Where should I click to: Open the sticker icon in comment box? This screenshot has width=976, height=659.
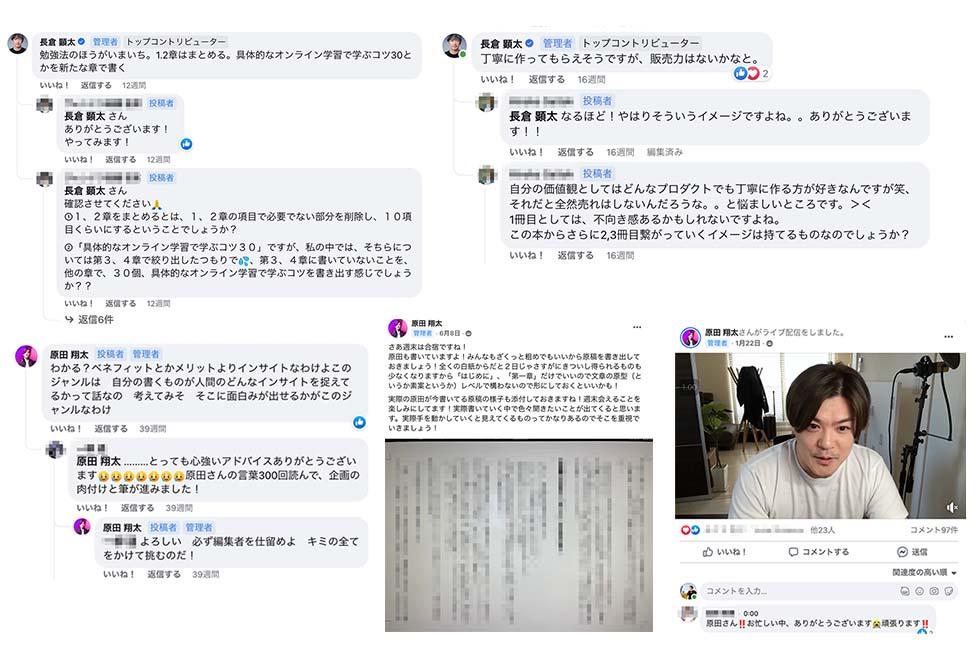[x=949, y=591]
